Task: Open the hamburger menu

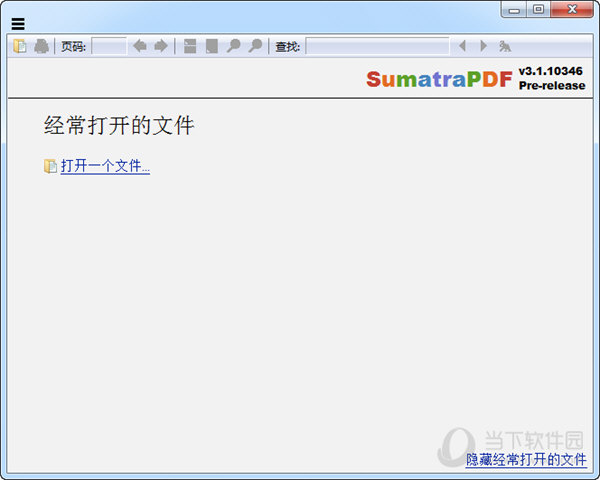Action: click(x=18, y=24)
